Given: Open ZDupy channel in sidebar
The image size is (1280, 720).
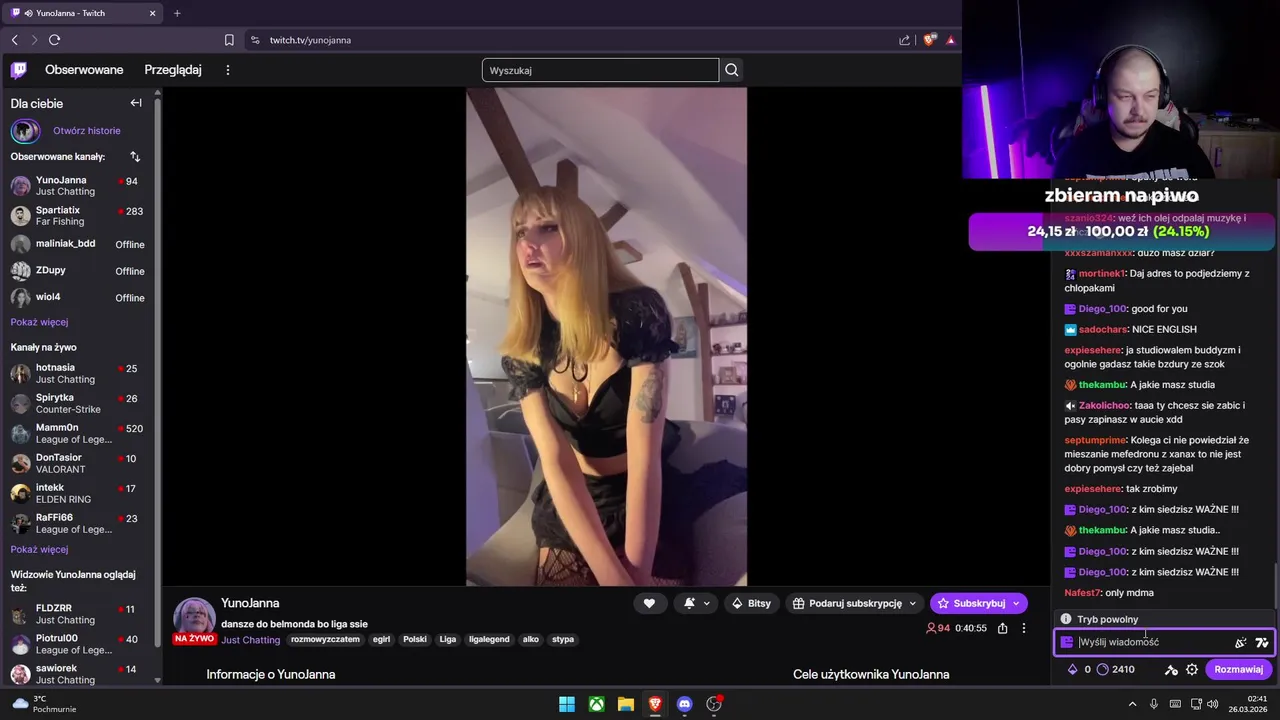Looking at the screenshot, I should click(79, 271).
